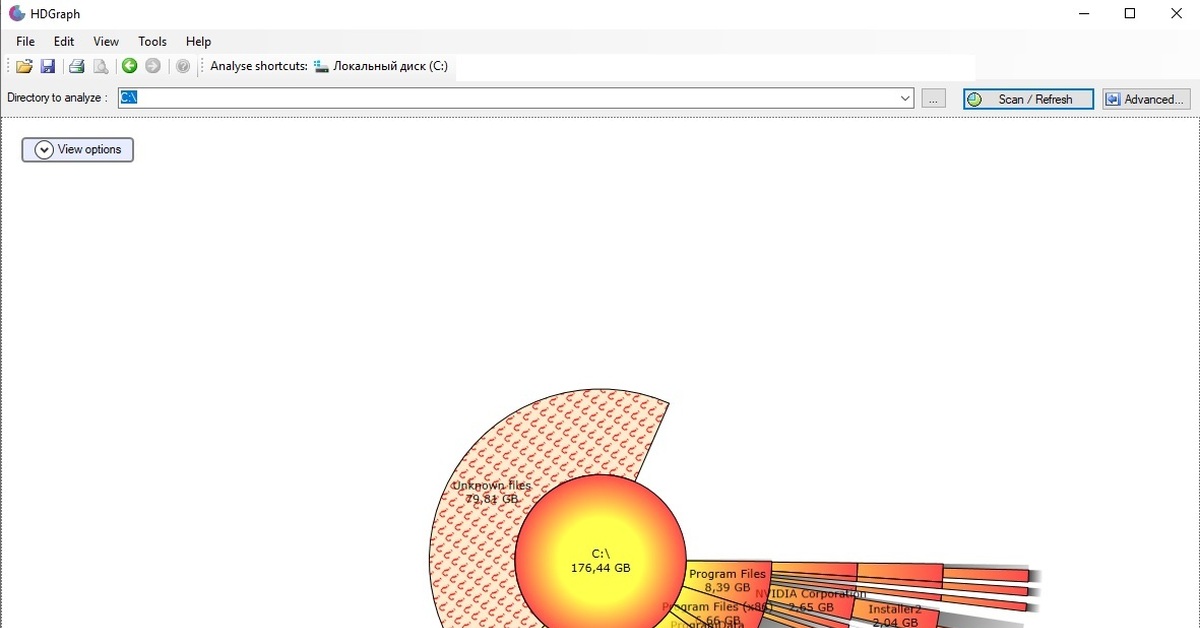Click the save floppy disk icon
Viewport: 1200px width, 628px height.
tap(47, 67)
